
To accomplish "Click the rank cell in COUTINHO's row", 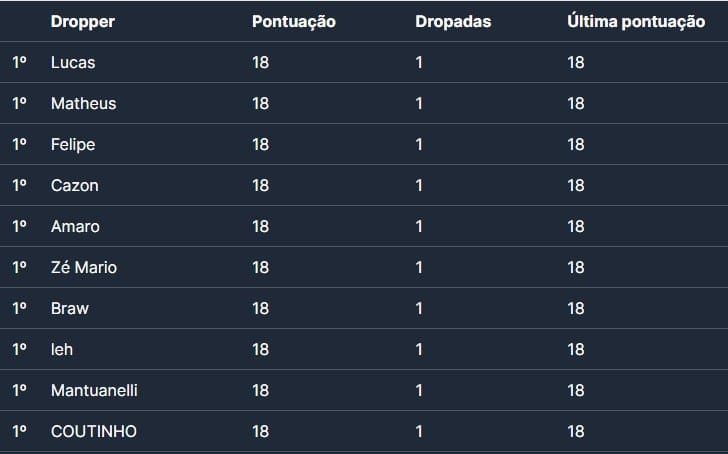I will pos(19,432).
